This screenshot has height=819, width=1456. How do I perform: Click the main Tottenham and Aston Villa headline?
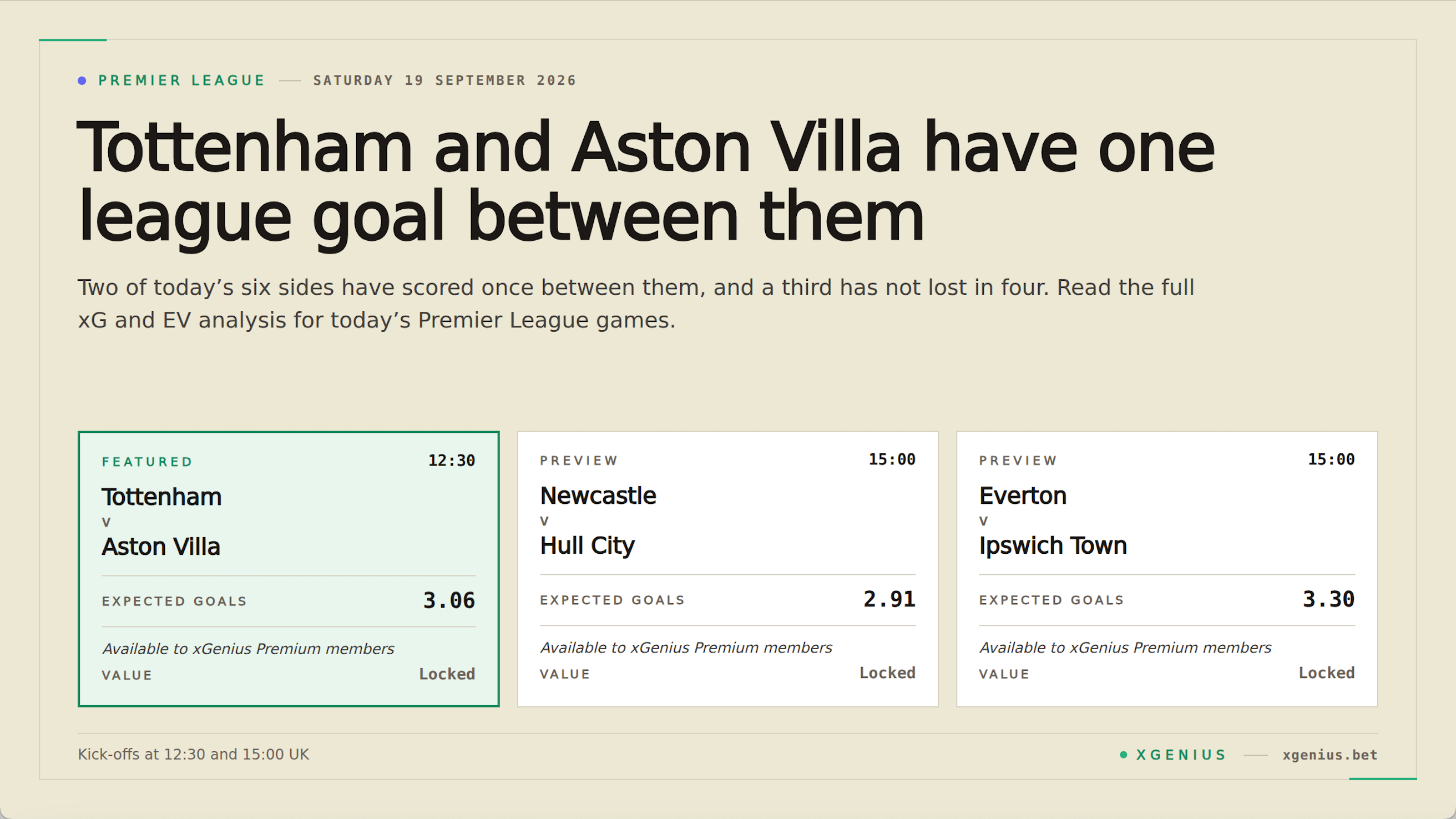(x=646, y=182)
